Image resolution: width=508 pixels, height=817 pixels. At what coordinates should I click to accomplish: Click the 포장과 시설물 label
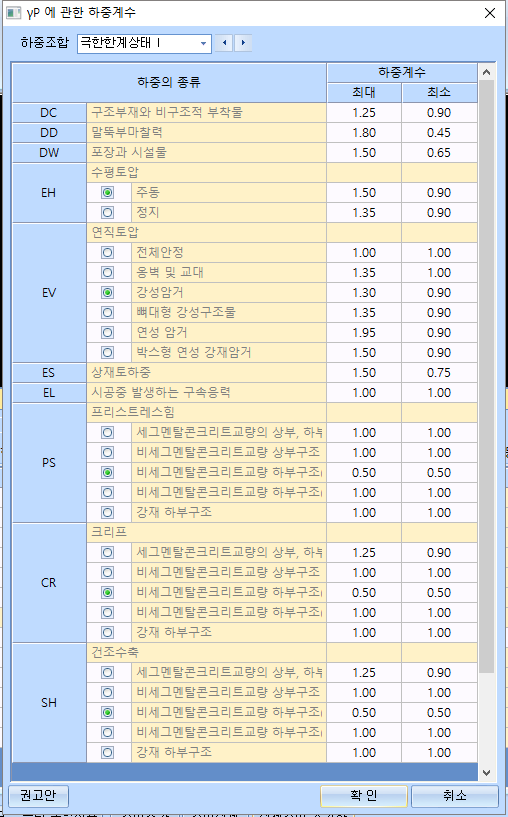coord(129,153)
